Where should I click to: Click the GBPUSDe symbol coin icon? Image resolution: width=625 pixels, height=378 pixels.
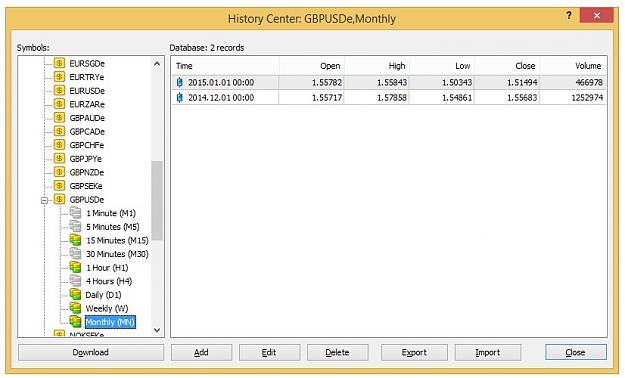click(x=59, y=199)
